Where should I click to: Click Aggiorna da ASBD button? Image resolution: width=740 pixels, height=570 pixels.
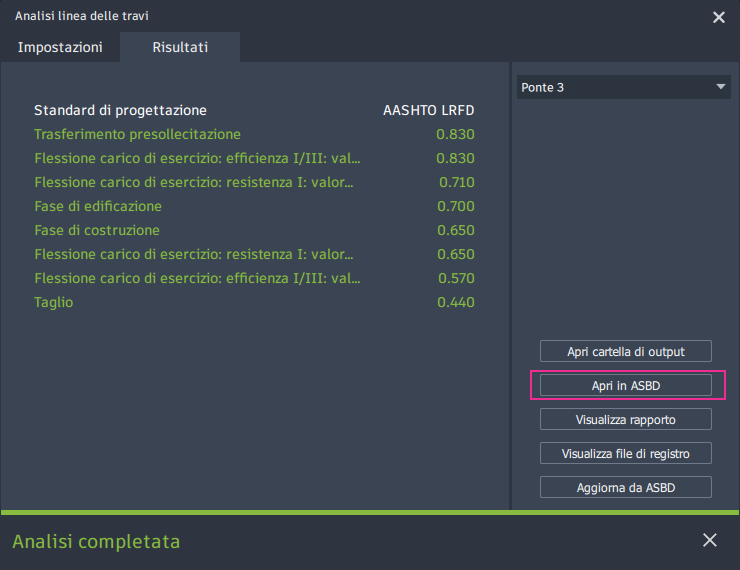click(625, 487)
